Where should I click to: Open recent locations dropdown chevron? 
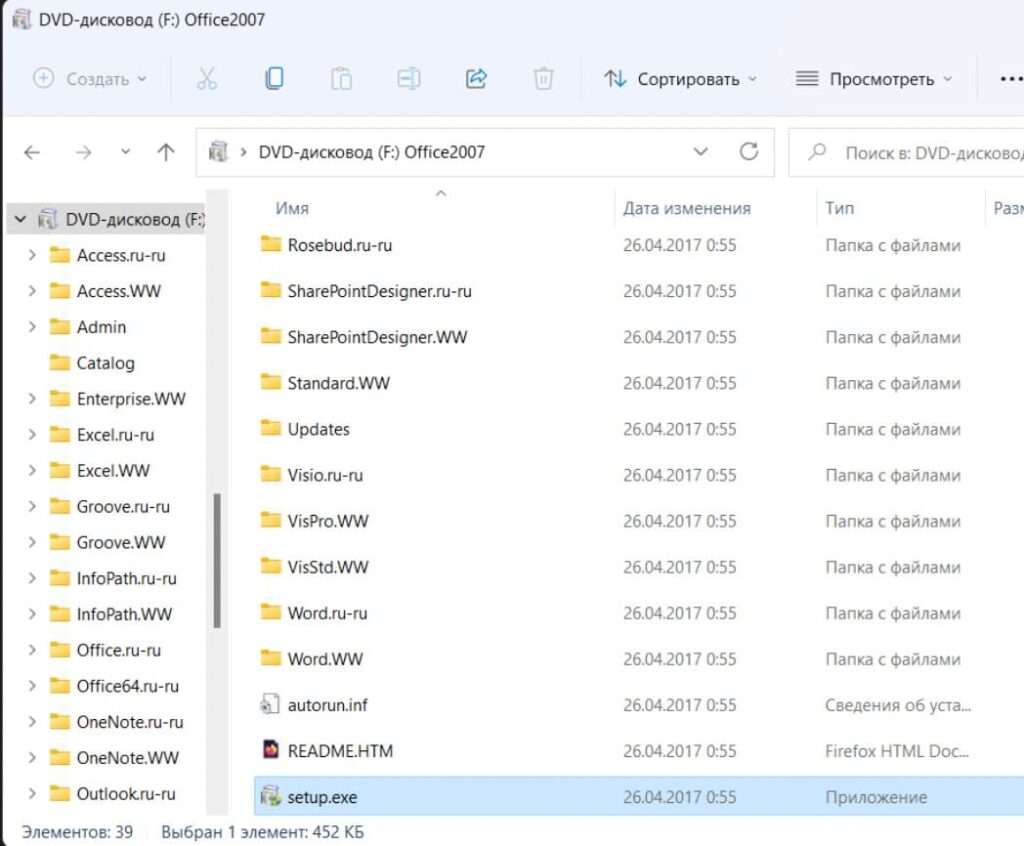click(x=125, y=152)
